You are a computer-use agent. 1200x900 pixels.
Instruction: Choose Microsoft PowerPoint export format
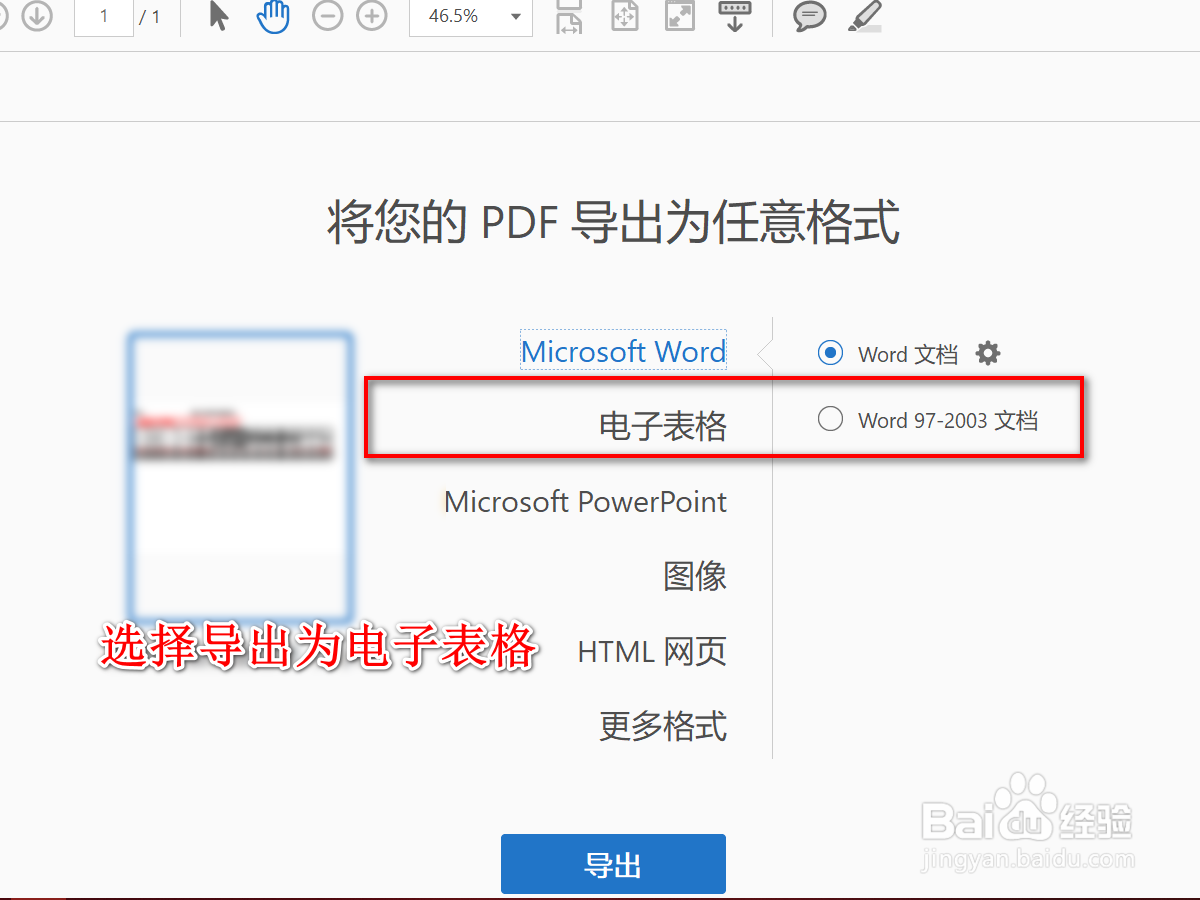585,501
